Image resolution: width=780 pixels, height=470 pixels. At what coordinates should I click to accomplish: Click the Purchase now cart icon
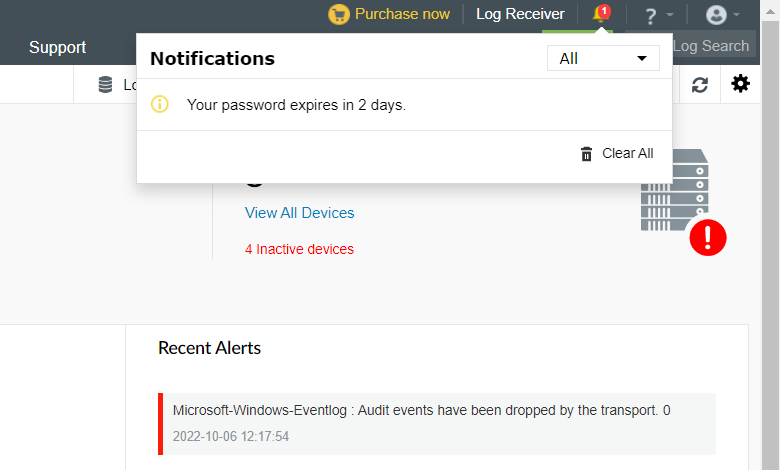[x=339, y=14]
